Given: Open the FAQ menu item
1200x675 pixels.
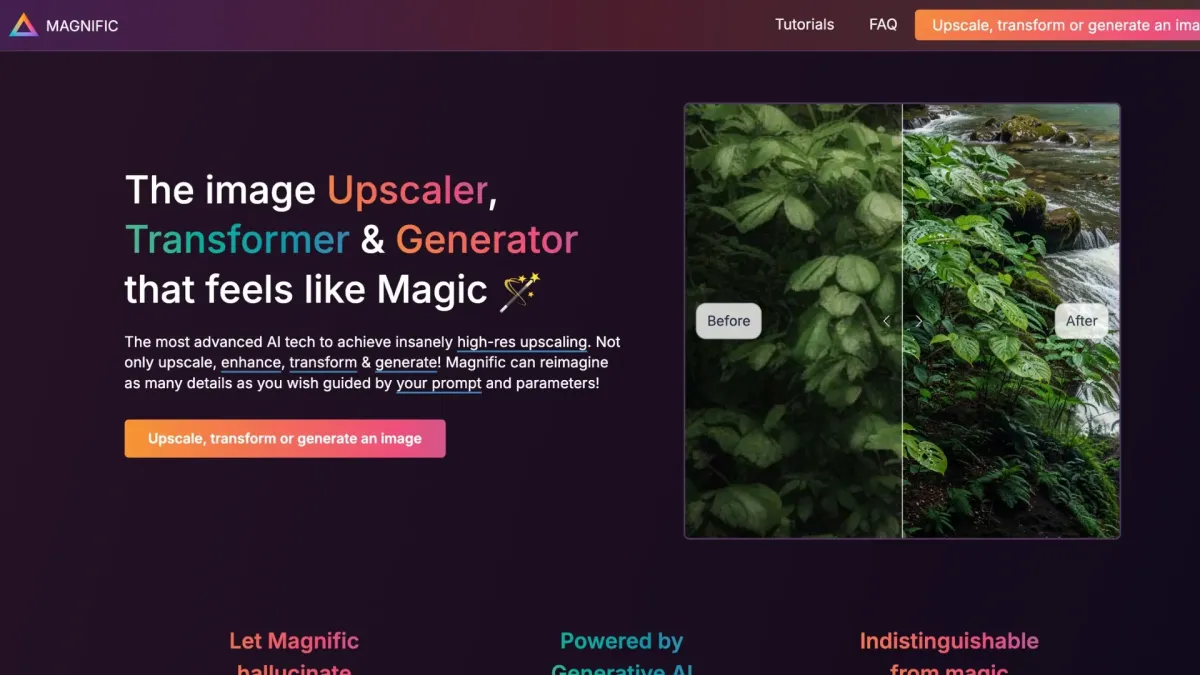Looking at the screenshot, I should coord(883,24).
